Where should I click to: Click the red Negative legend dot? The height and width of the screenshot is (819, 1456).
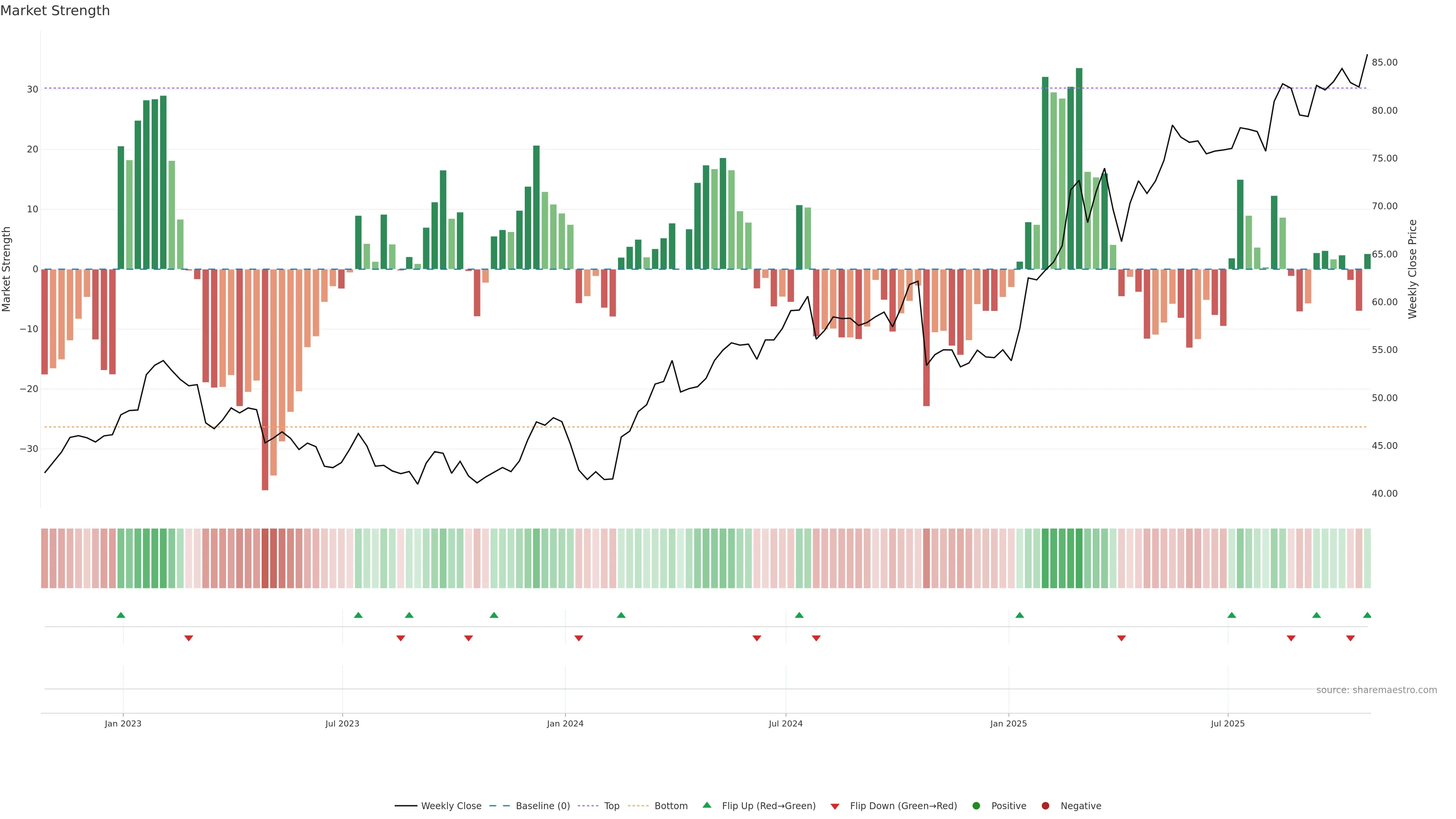pyautogui.click(x=1045, y=805)
